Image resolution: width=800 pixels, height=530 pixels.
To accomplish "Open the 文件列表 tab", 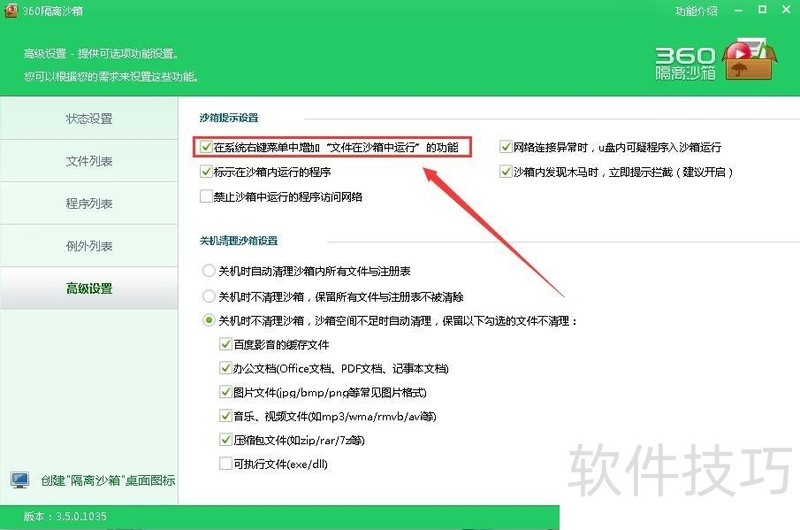I will point(89,161).
